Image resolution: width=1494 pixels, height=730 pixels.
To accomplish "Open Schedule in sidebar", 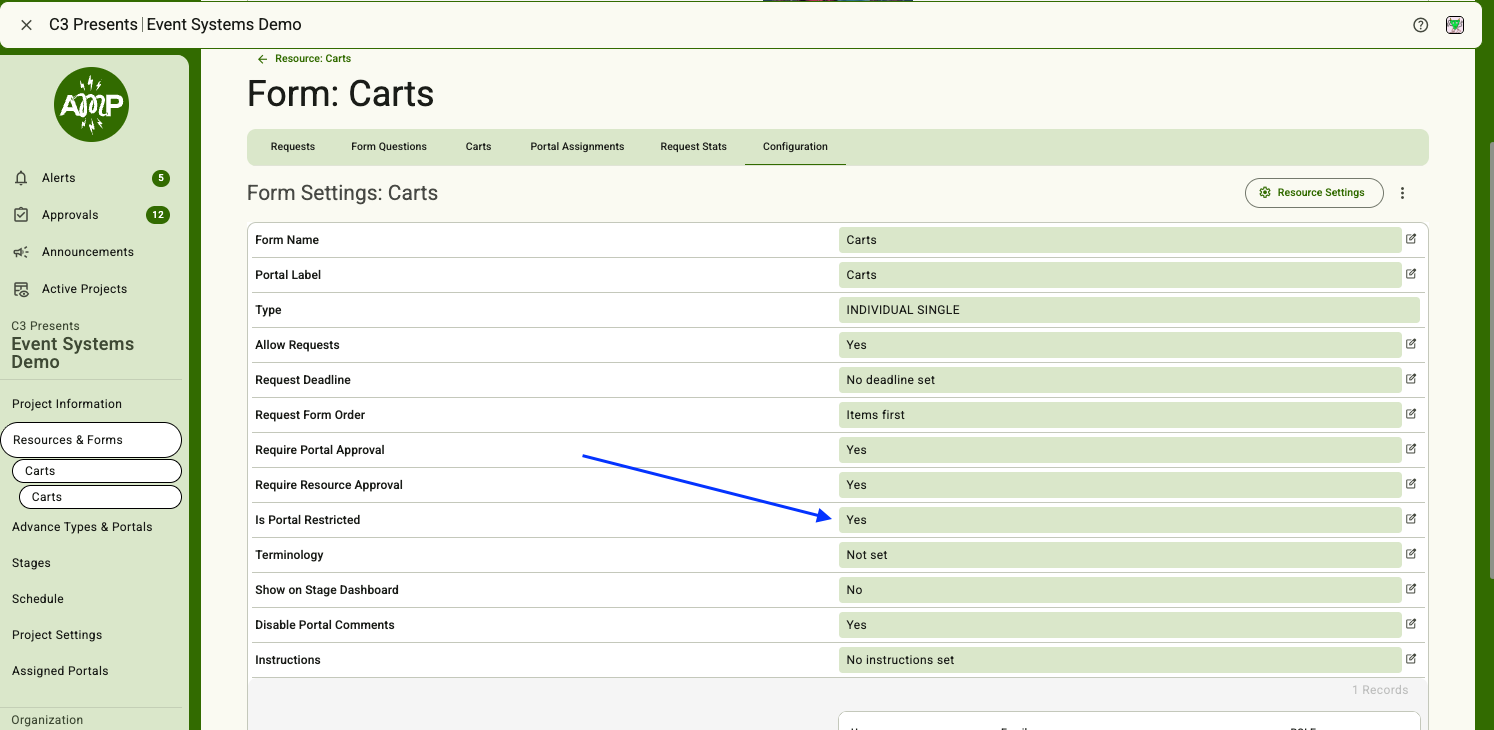I will [38, 599].
